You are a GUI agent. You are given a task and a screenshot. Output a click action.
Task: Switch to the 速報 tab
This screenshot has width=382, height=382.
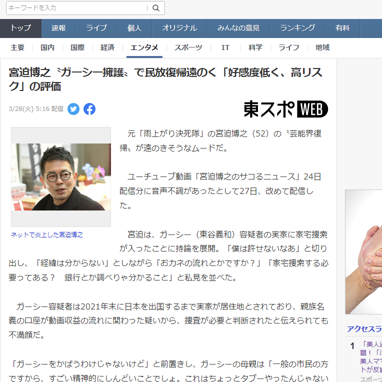[x=59, y=28]
